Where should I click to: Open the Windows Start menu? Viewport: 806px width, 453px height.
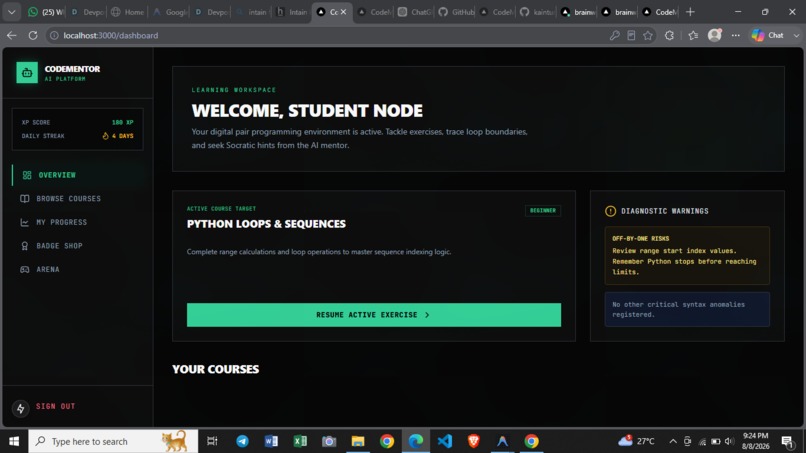coord(14,441)
